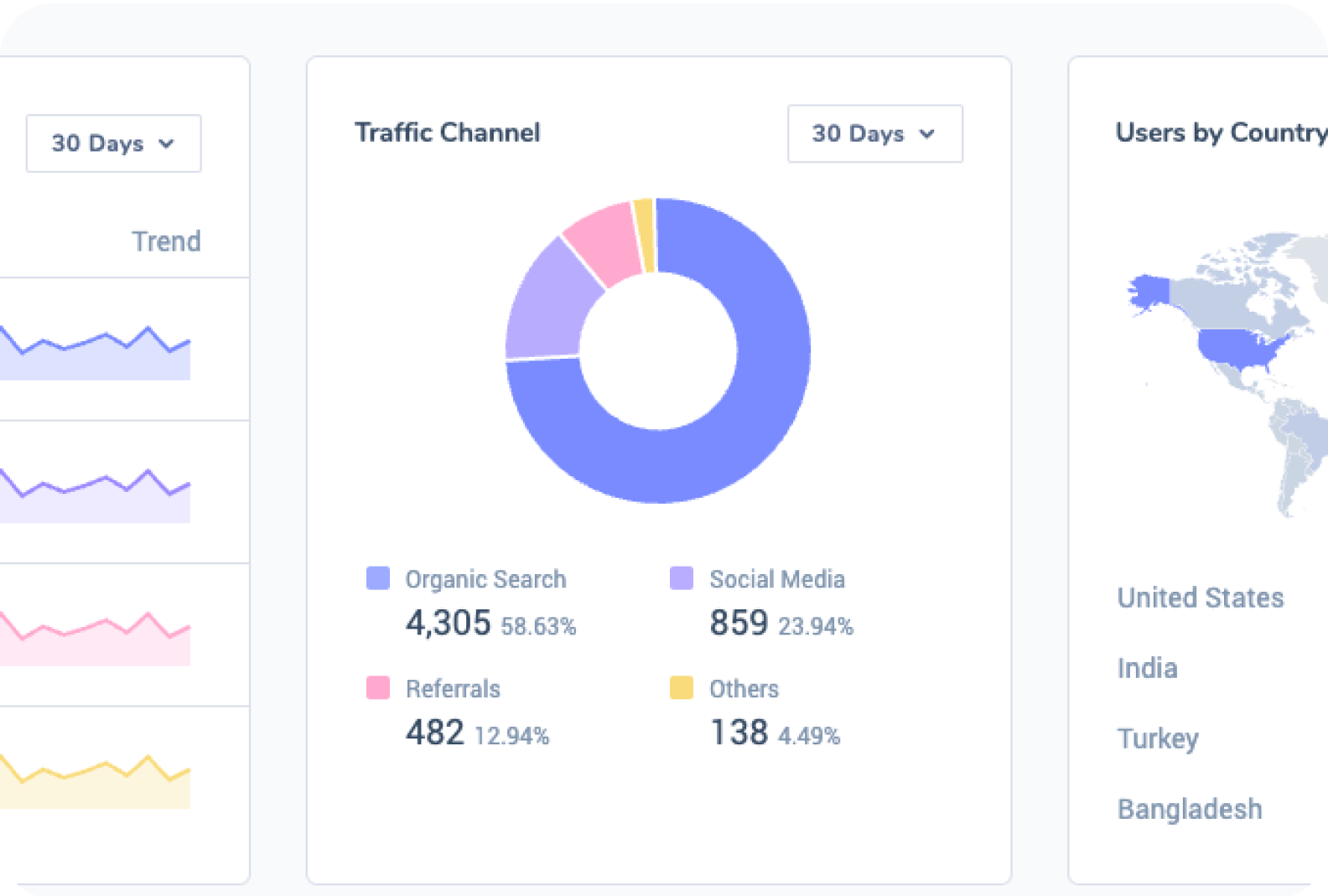Screen dimensions: 1328x896
Task: Select the thin yellow Others donut segment
Action: (645, 236)
